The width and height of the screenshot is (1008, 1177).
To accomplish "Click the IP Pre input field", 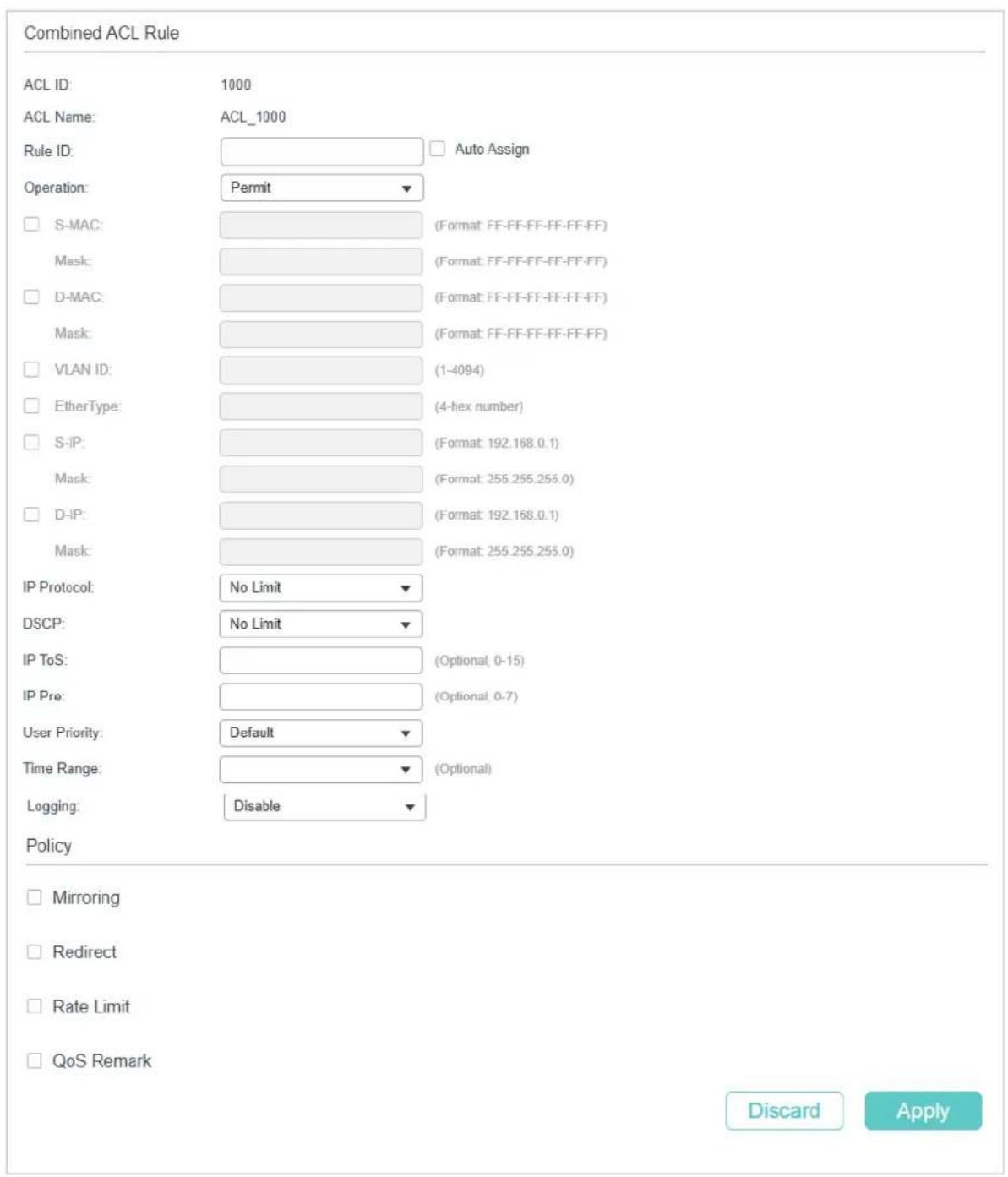I will [321, 696].
